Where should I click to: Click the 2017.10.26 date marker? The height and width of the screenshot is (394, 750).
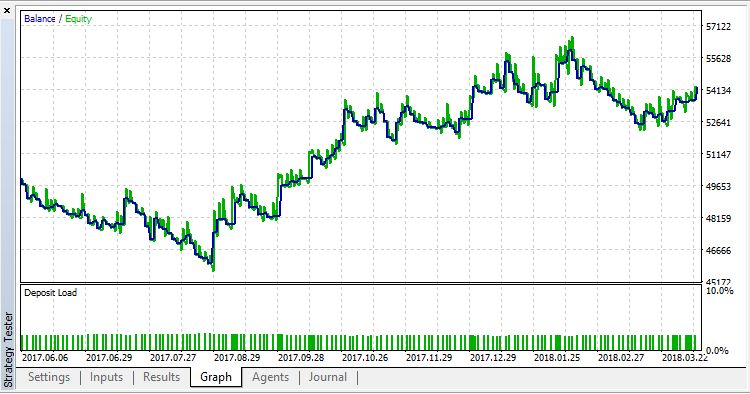(365, 358)
